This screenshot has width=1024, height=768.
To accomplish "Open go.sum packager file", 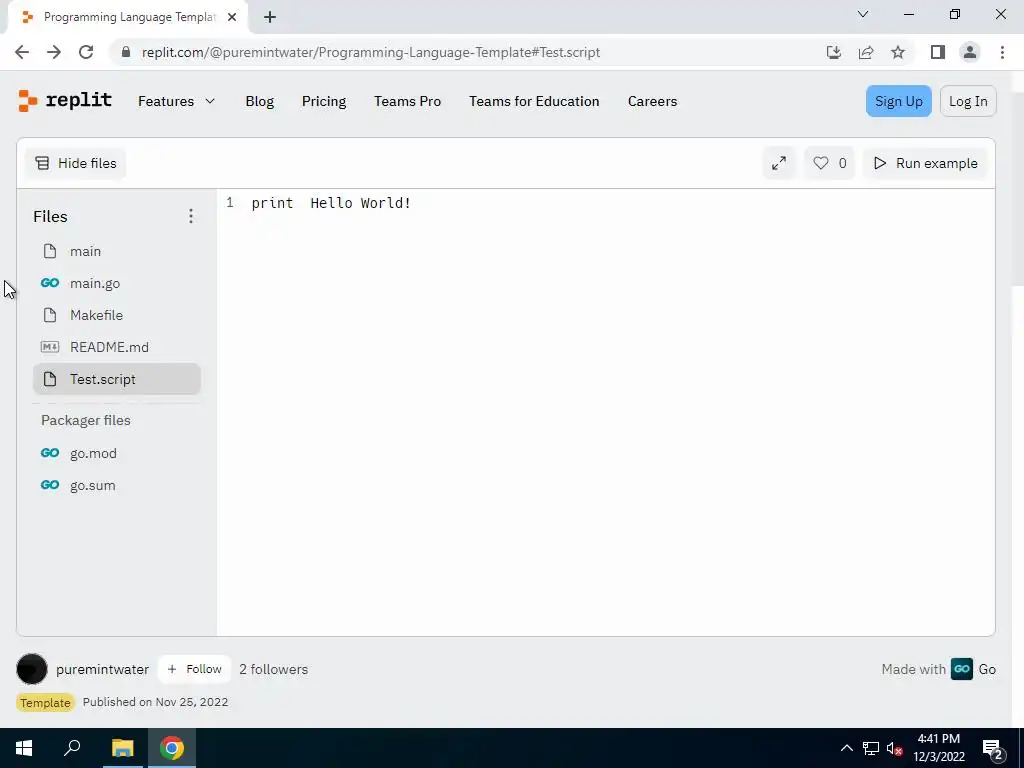I will click(117, 485).
